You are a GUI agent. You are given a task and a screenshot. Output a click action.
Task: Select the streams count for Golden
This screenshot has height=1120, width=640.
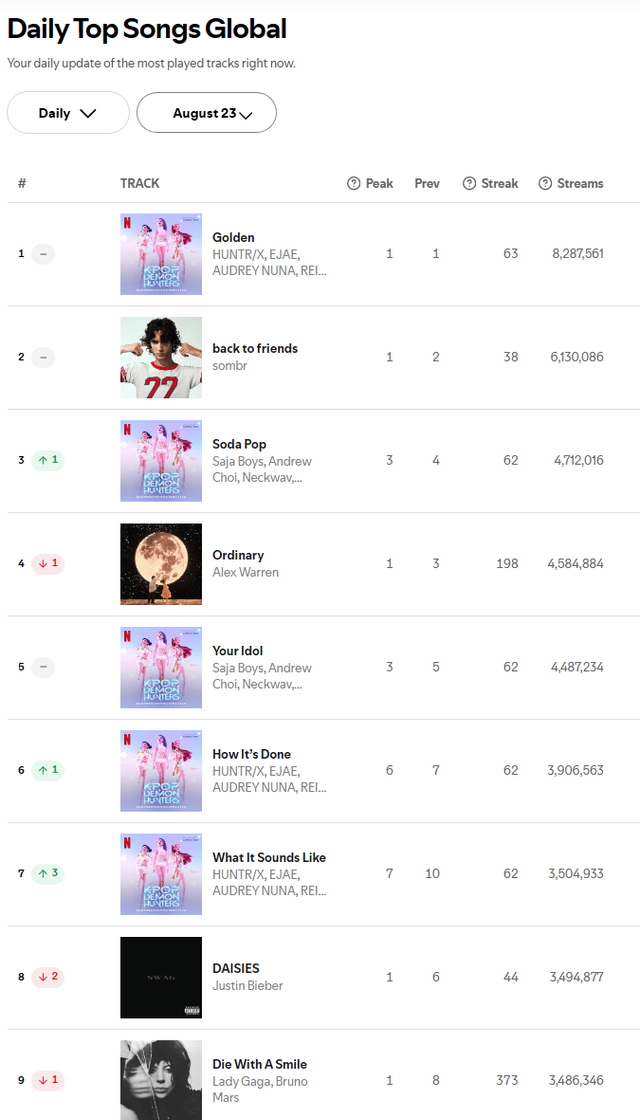coord(577,253)
